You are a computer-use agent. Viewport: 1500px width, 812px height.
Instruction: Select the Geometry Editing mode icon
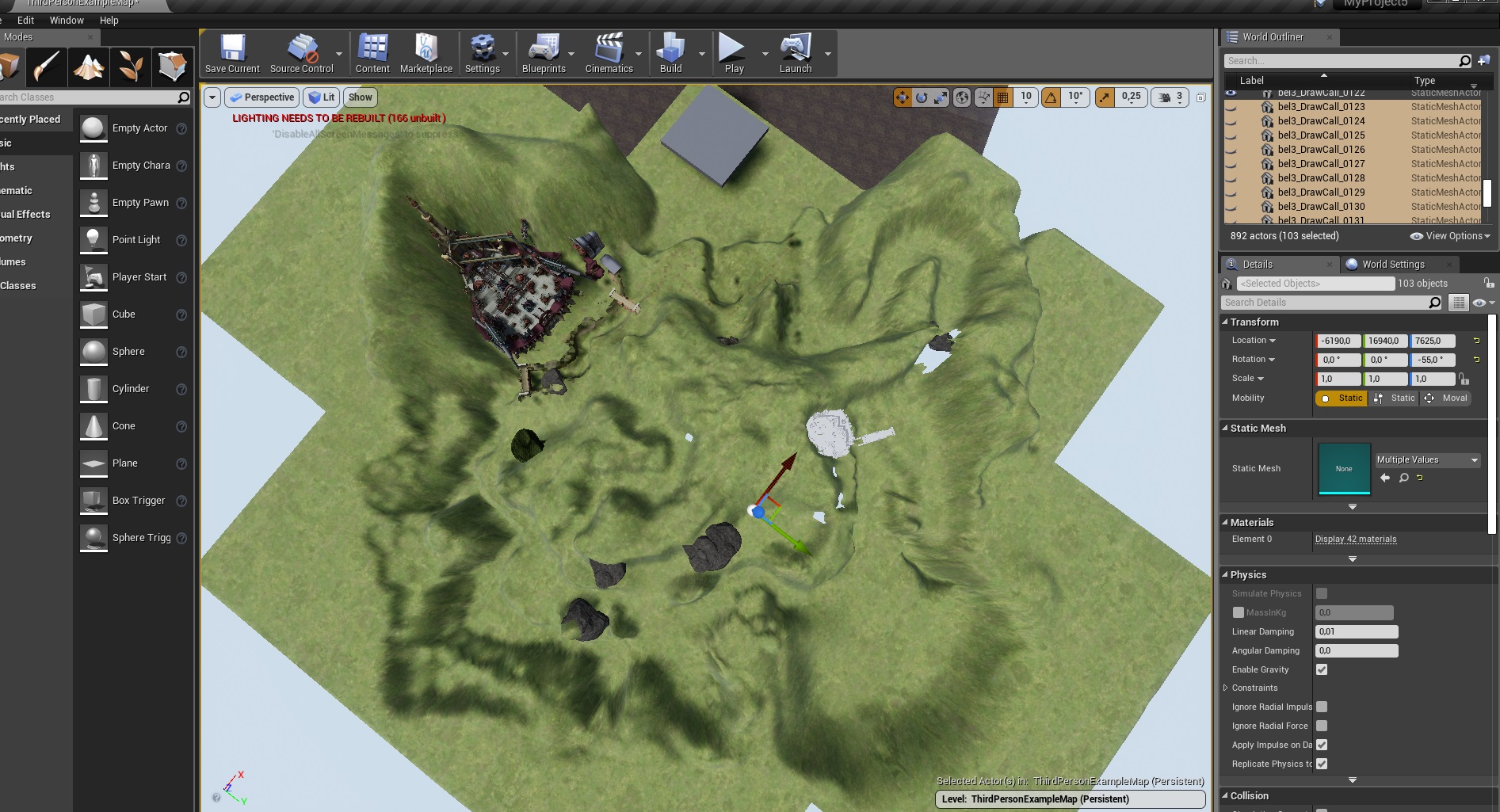pyautogui.click(x=172, y=67)
